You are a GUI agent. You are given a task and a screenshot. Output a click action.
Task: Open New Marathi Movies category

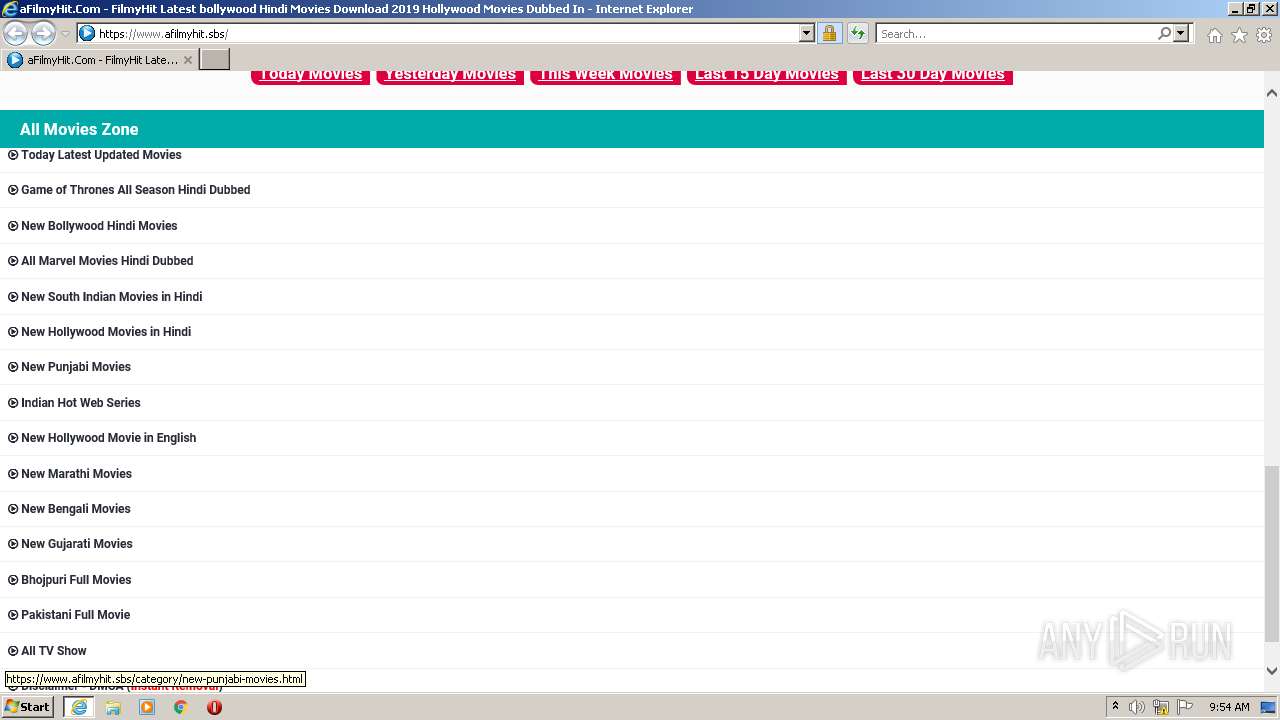(76, 474)
